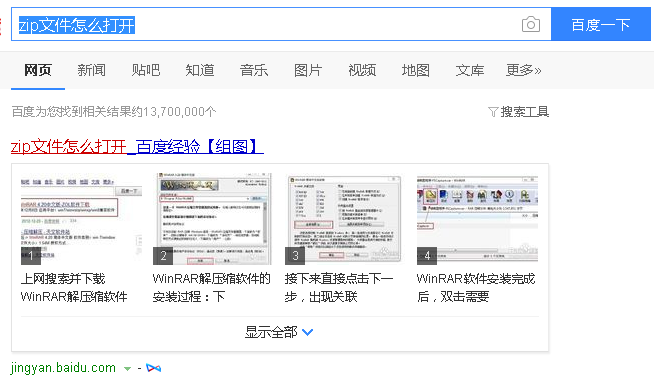Open the green dropdown arrow after jingyan.baidu.com
The image size is (654, 379).
tap(127, 369)
